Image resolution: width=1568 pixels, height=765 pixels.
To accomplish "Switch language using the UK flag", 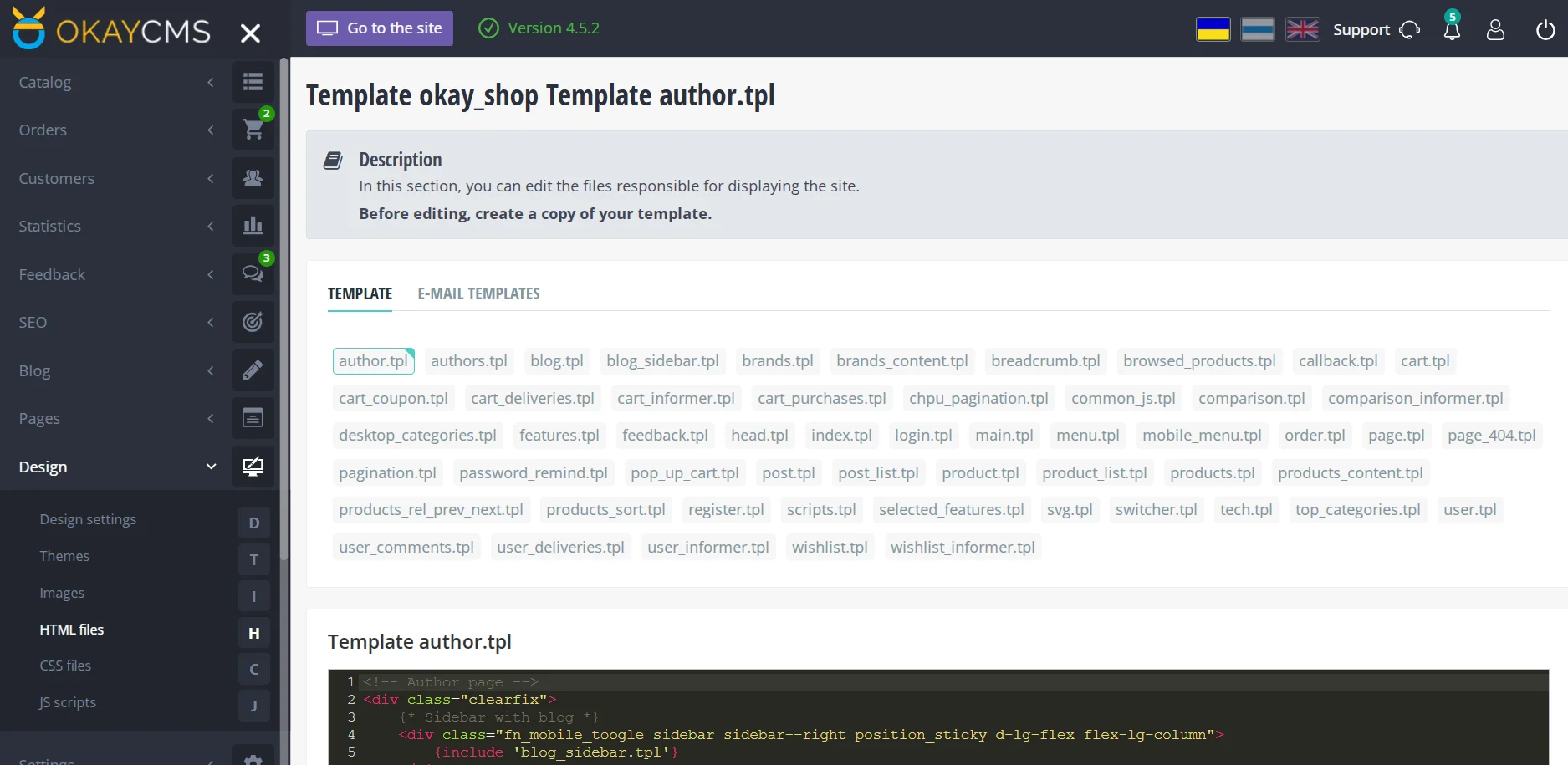I will [1302, 29].
